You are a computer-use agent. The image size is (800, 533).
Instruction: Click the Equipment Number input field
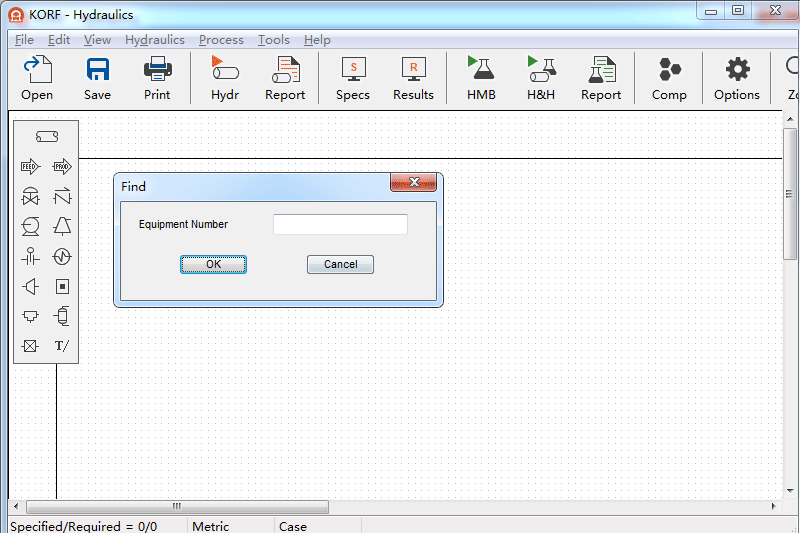[340, 224]
